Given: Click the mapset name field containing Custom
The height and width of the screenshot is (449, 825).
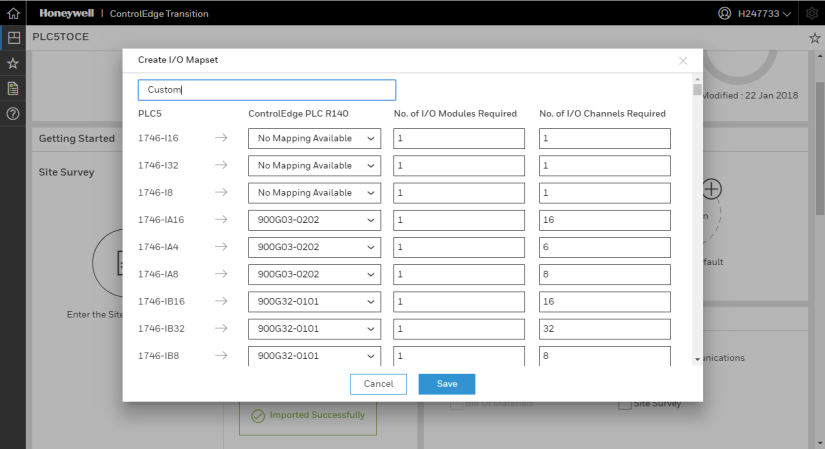Looking at the screenshot, I should [267, 90].
